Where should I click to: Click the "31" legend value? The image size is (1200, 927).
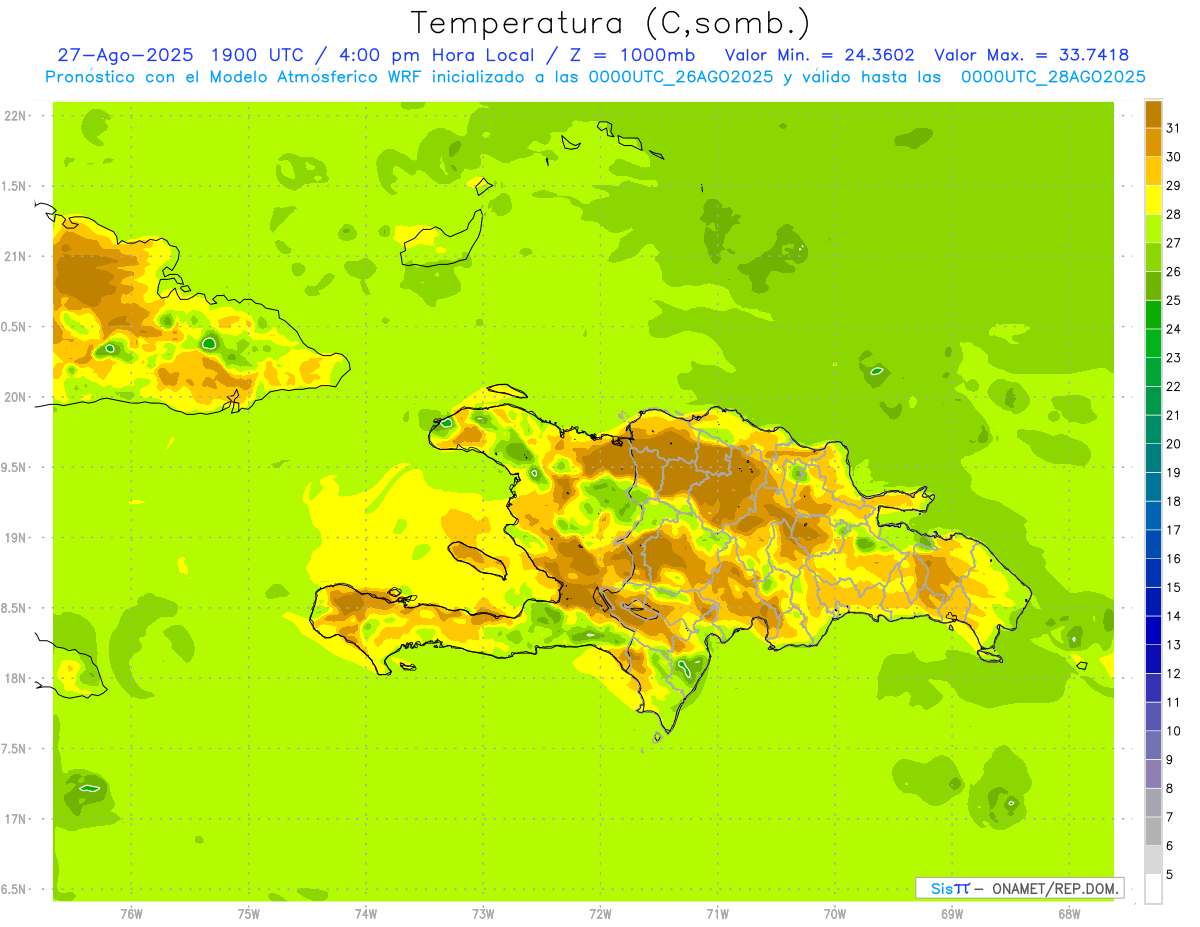click(x=1174, y=128)
